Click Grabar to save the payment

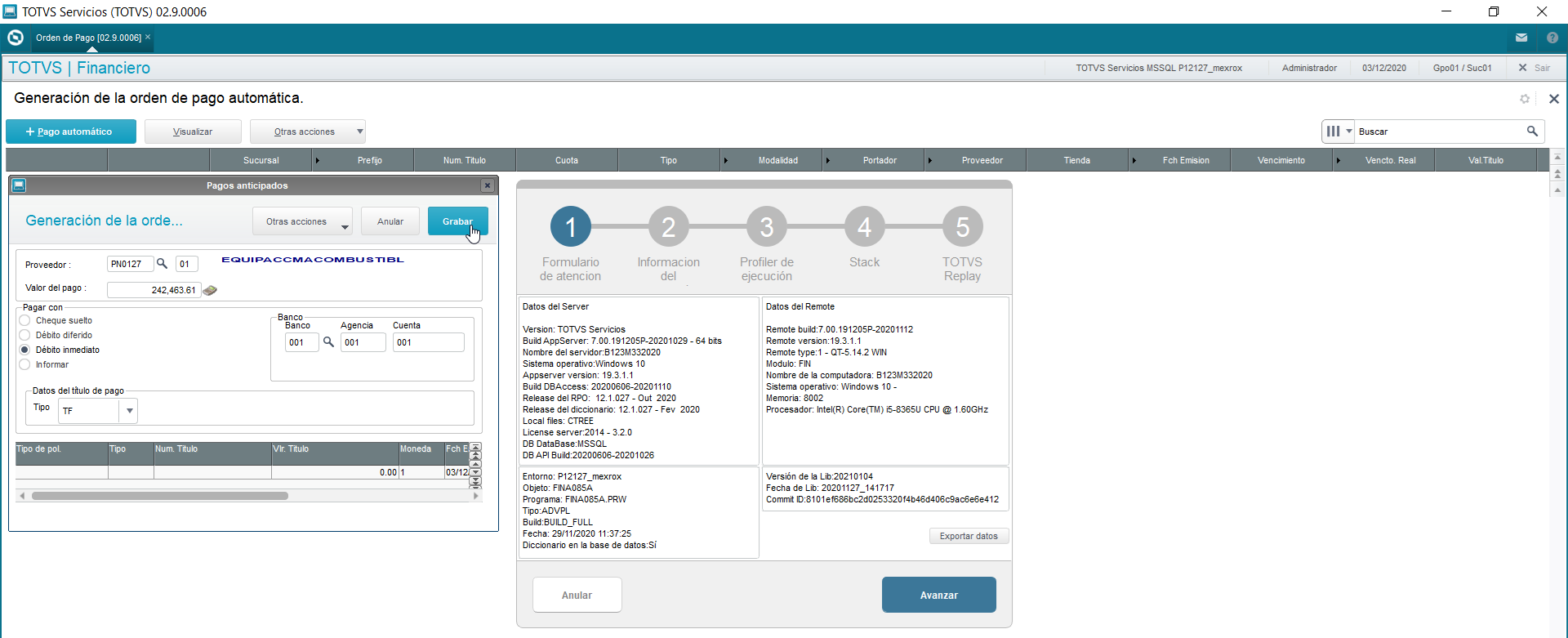point(457,221)
